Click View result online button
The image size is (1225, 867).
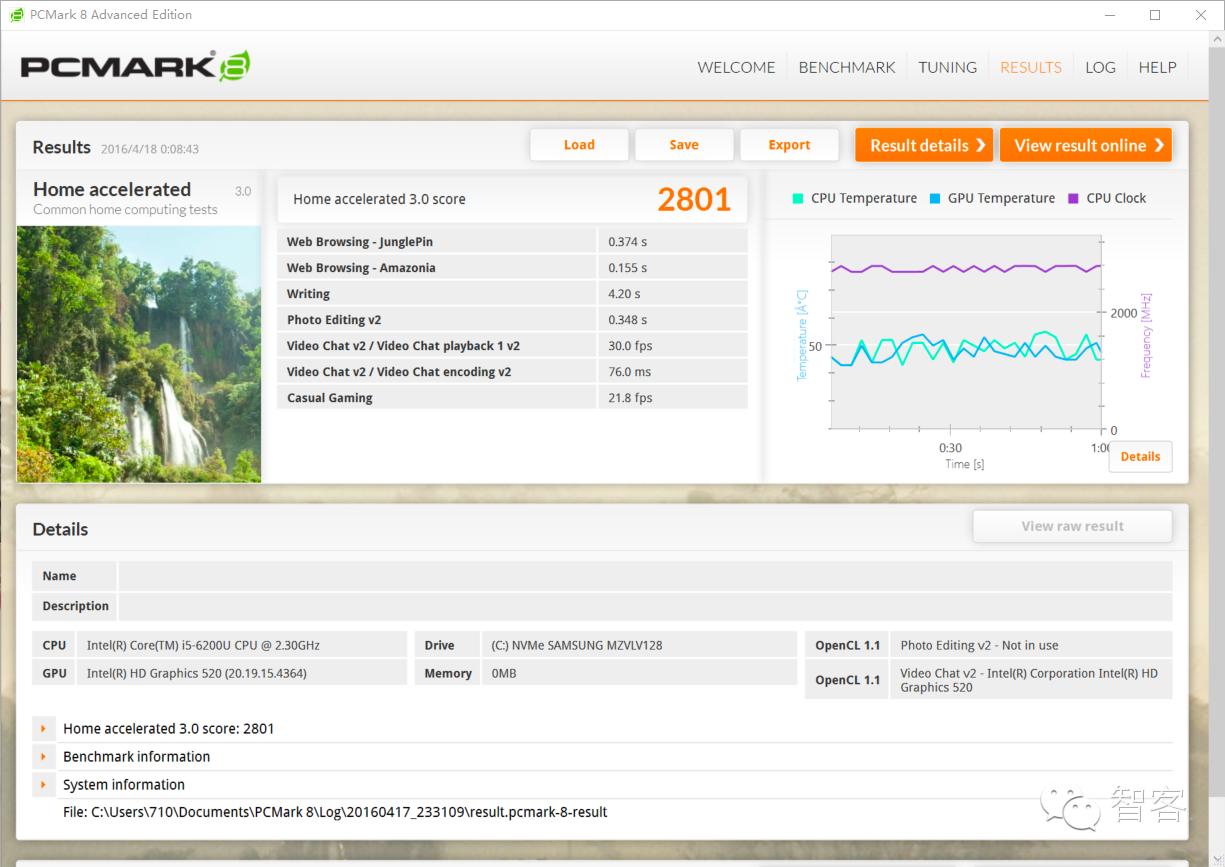click(x=1085, y=145)
